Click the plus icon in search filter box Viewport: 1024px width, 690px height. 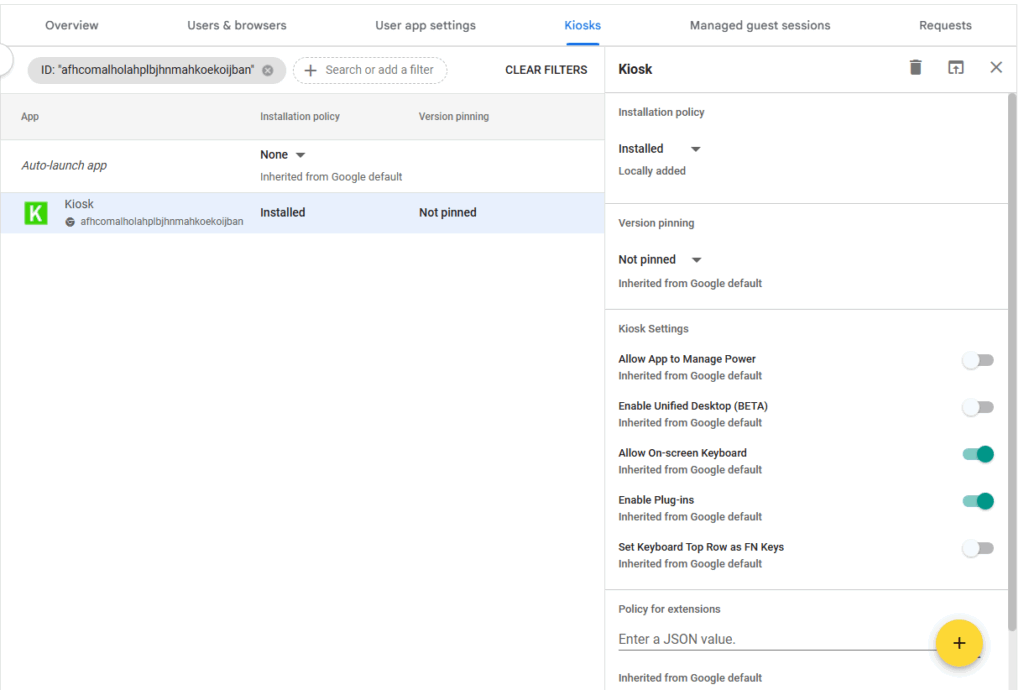pos(310,71)
